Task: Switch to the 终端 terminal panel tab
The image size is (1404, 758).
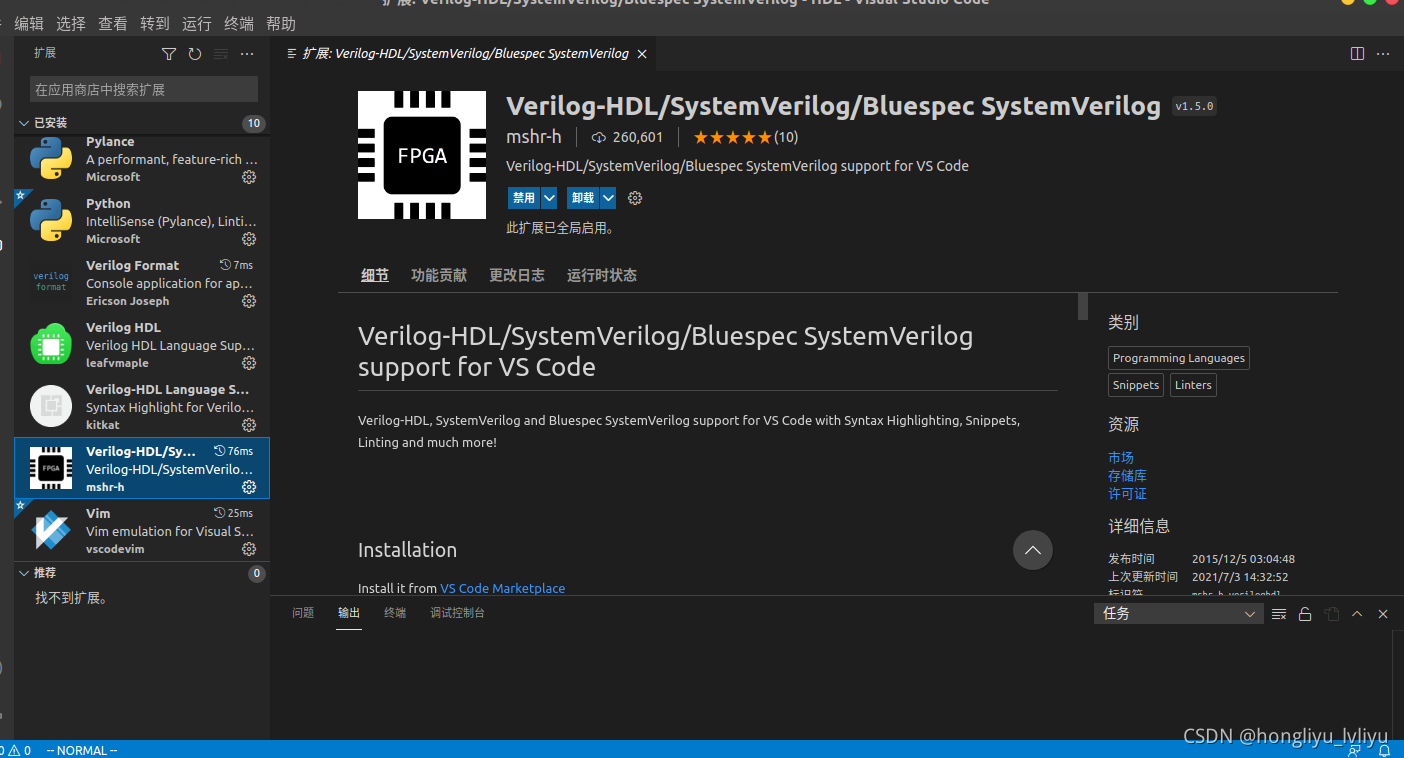Action: click(x=395, y=613)
